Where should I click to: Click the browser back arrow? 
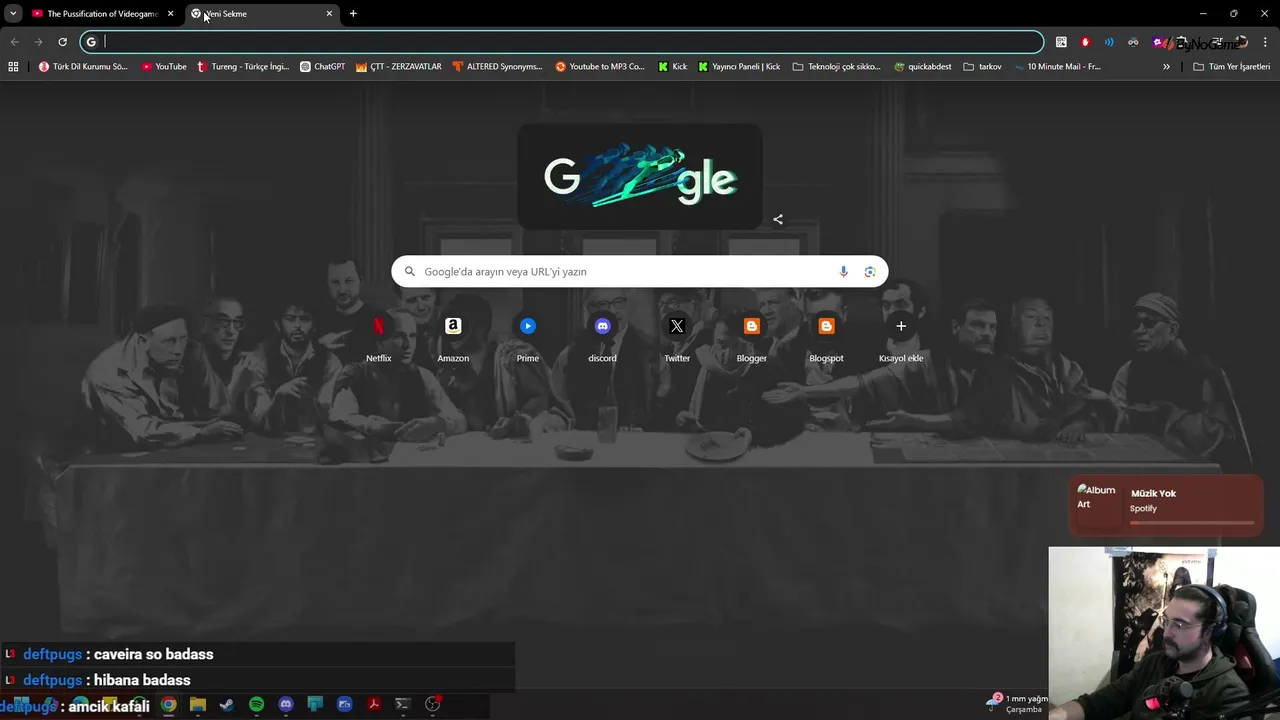[x=14, y=42]
